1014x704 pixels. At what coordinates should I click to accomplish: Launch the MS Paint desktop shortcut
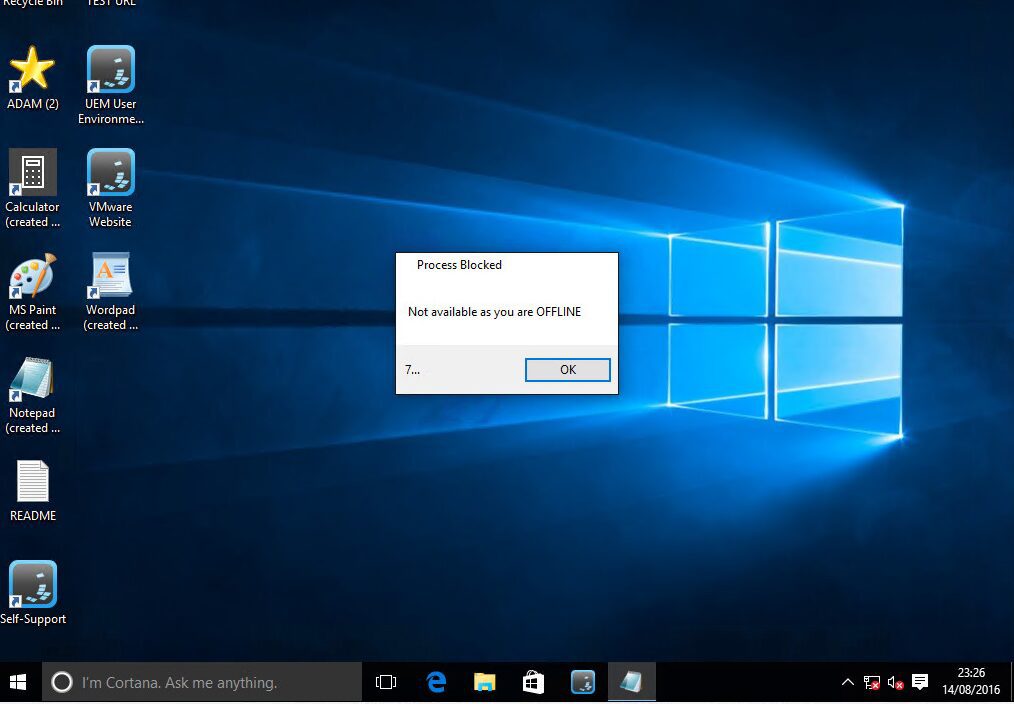point(32,292)
